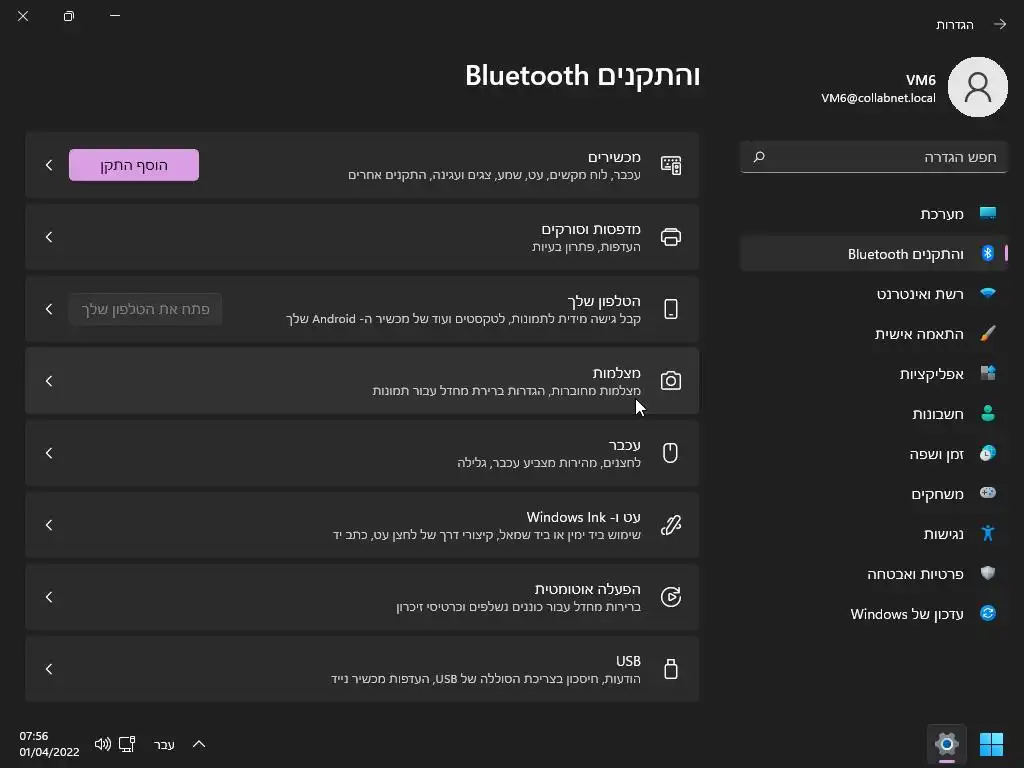Click the מכשירים title text
This screenshot has height=768, width=1024.
[614, 157]
